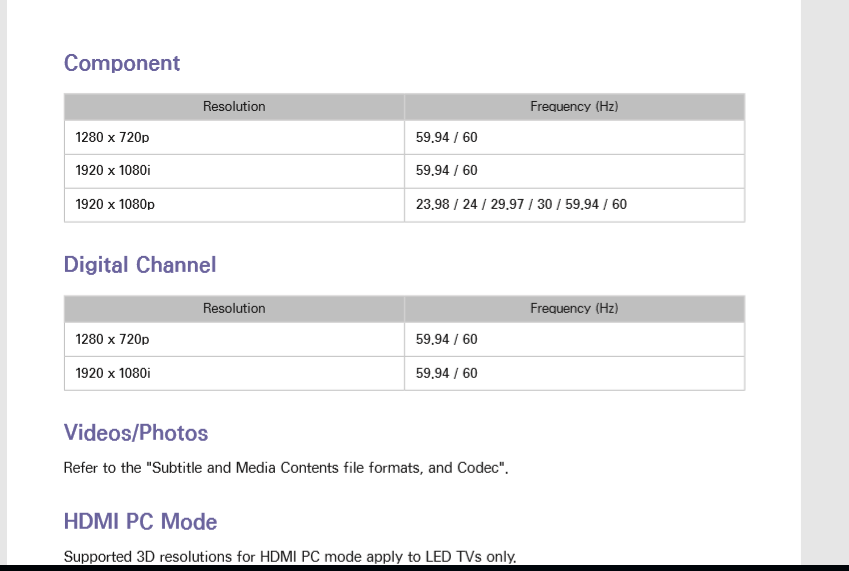Click 59.94 / 60 for Digital Channel 1280 x 720p

point(446,339)
